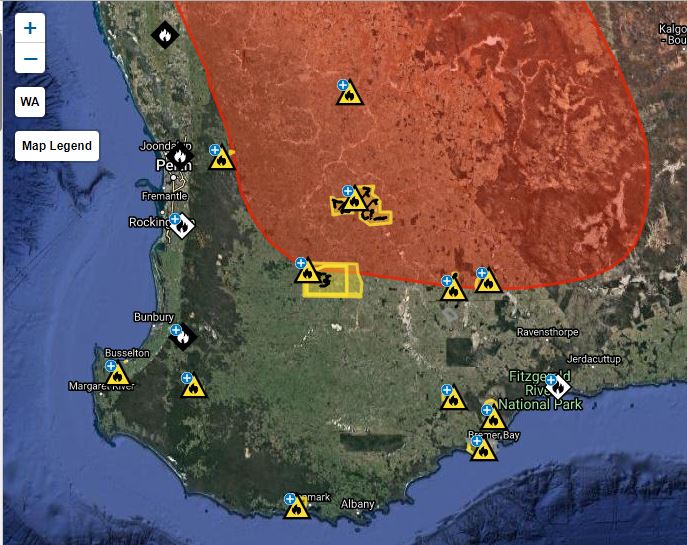This screenshot has height=545, width=687.
Task: Select northernmost yellow fire triangle in red zone
Action: (x=351, y=95)
